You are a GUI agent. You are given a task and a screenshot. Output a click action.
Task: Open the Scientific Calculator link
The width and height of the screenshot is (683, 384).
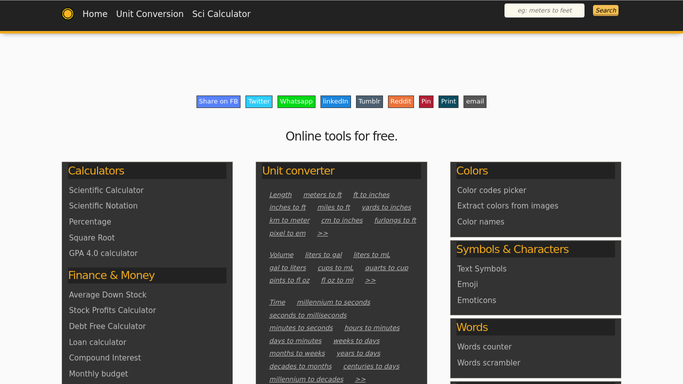click(106, 190)
